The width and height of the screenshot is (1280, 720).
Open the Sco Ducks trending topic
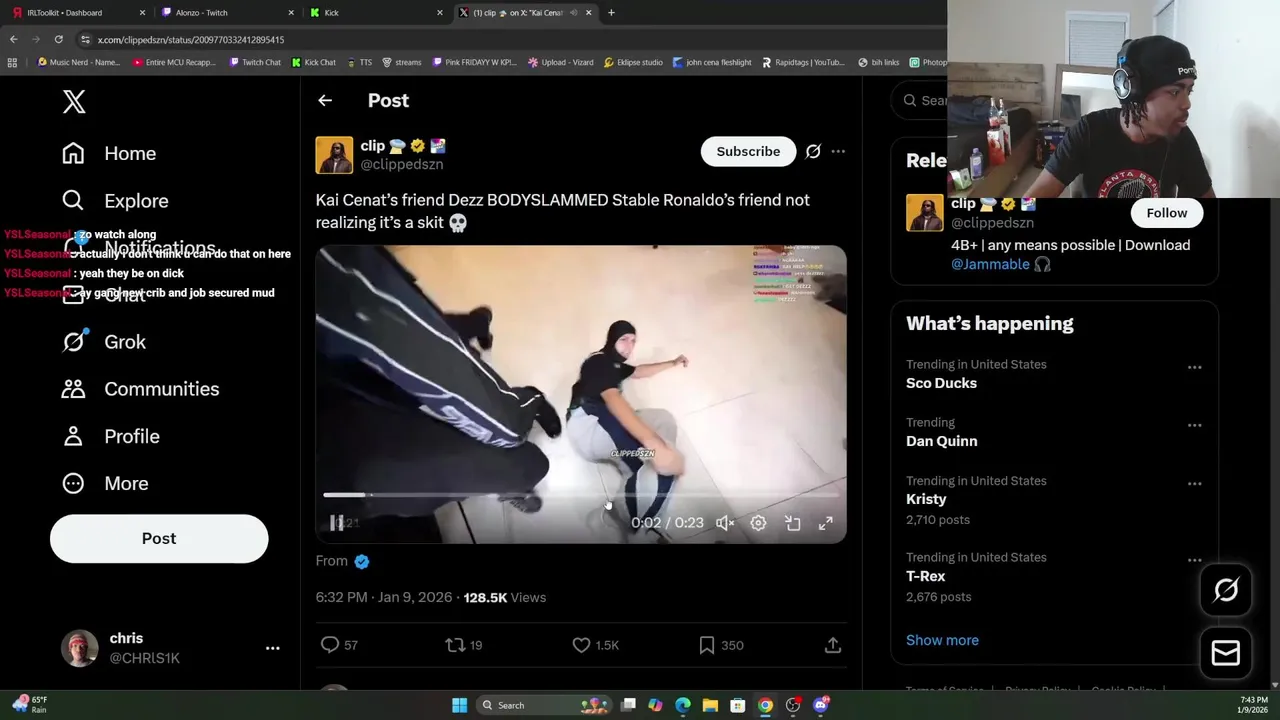pyautogui.click(x=941, y=383)
